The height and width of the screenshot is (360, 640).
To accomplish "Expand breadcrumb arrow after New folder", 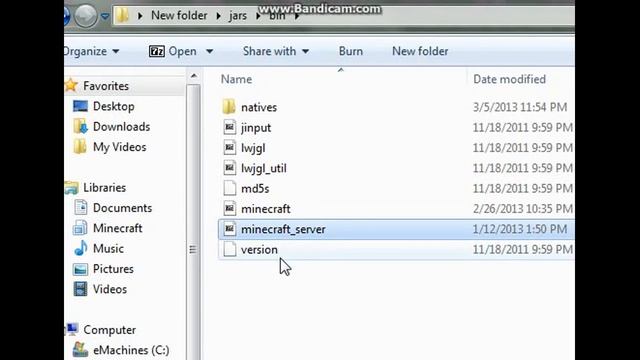I will (x=218, y=16).
